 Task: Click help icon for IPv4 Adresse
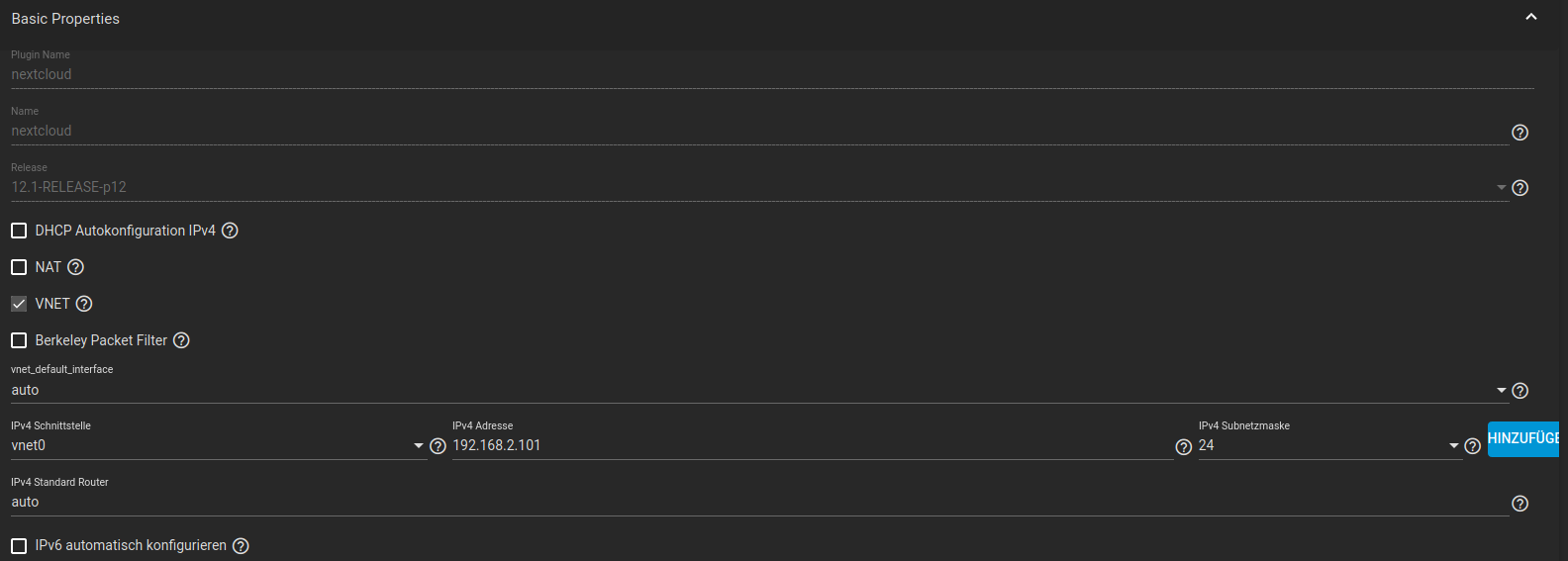pyautogui.click(x=1183, y=447)
